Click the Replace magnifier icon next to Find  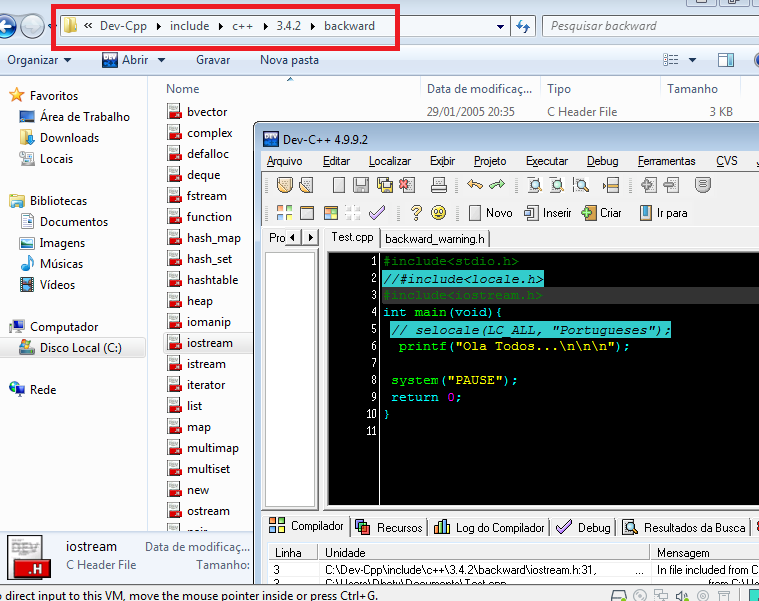(557, 185)
